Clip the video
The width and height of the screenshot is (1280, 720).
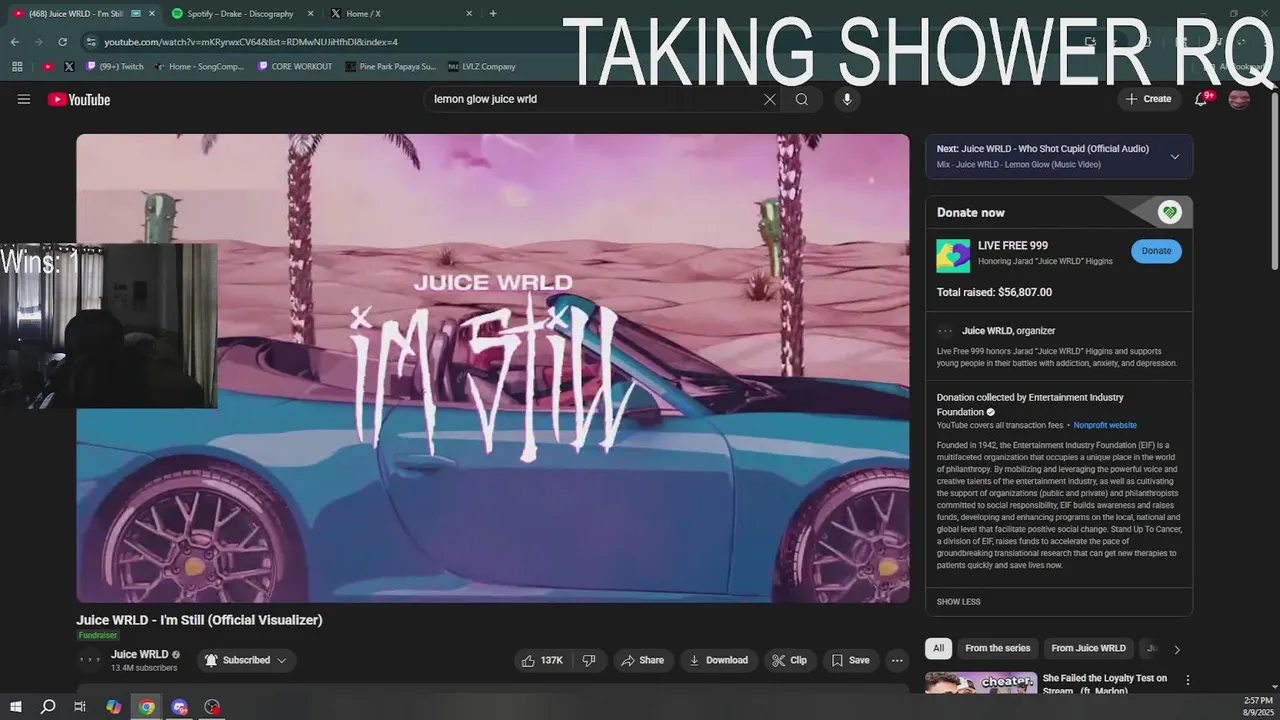(x=790, y=660)
